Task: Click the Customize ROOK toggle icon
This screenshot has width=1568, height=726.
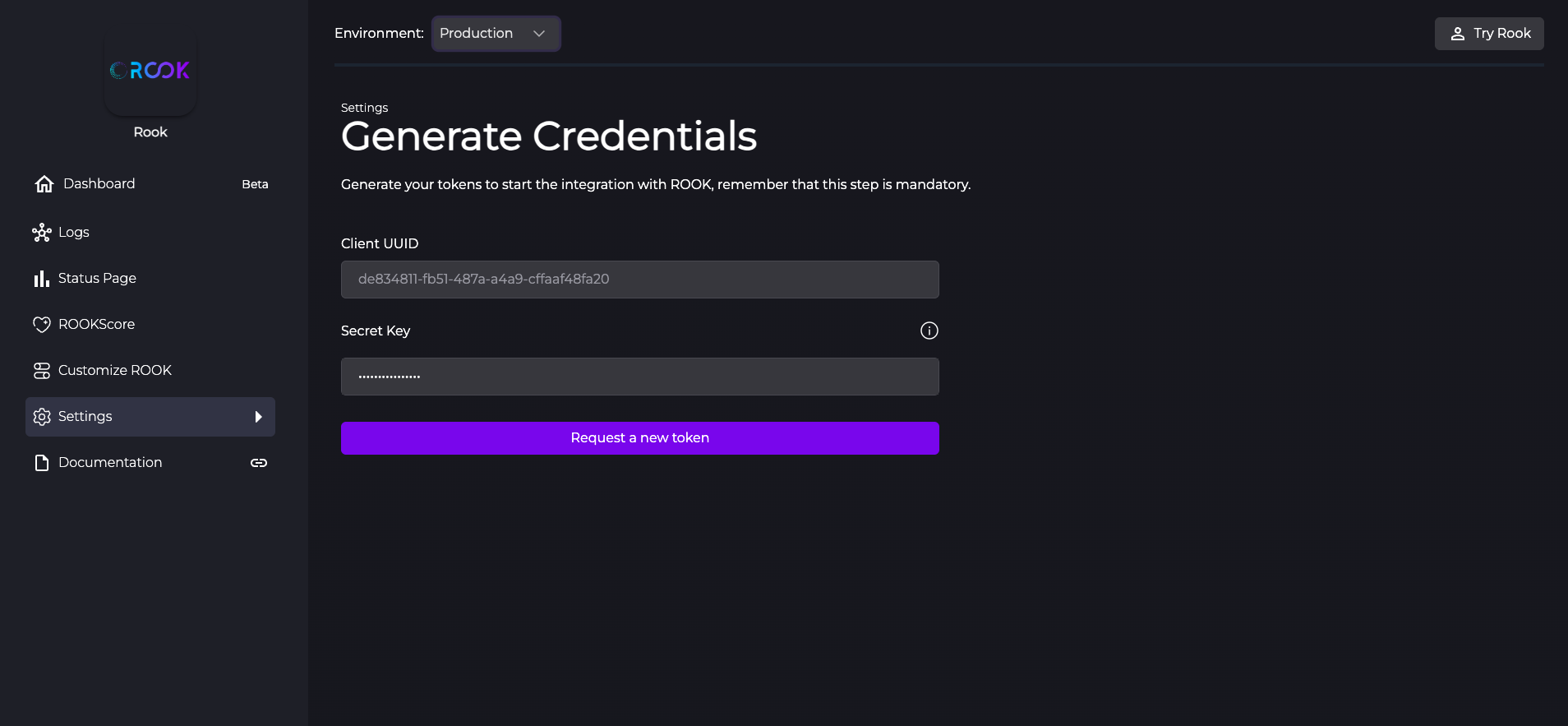Action: coord(42,371)
